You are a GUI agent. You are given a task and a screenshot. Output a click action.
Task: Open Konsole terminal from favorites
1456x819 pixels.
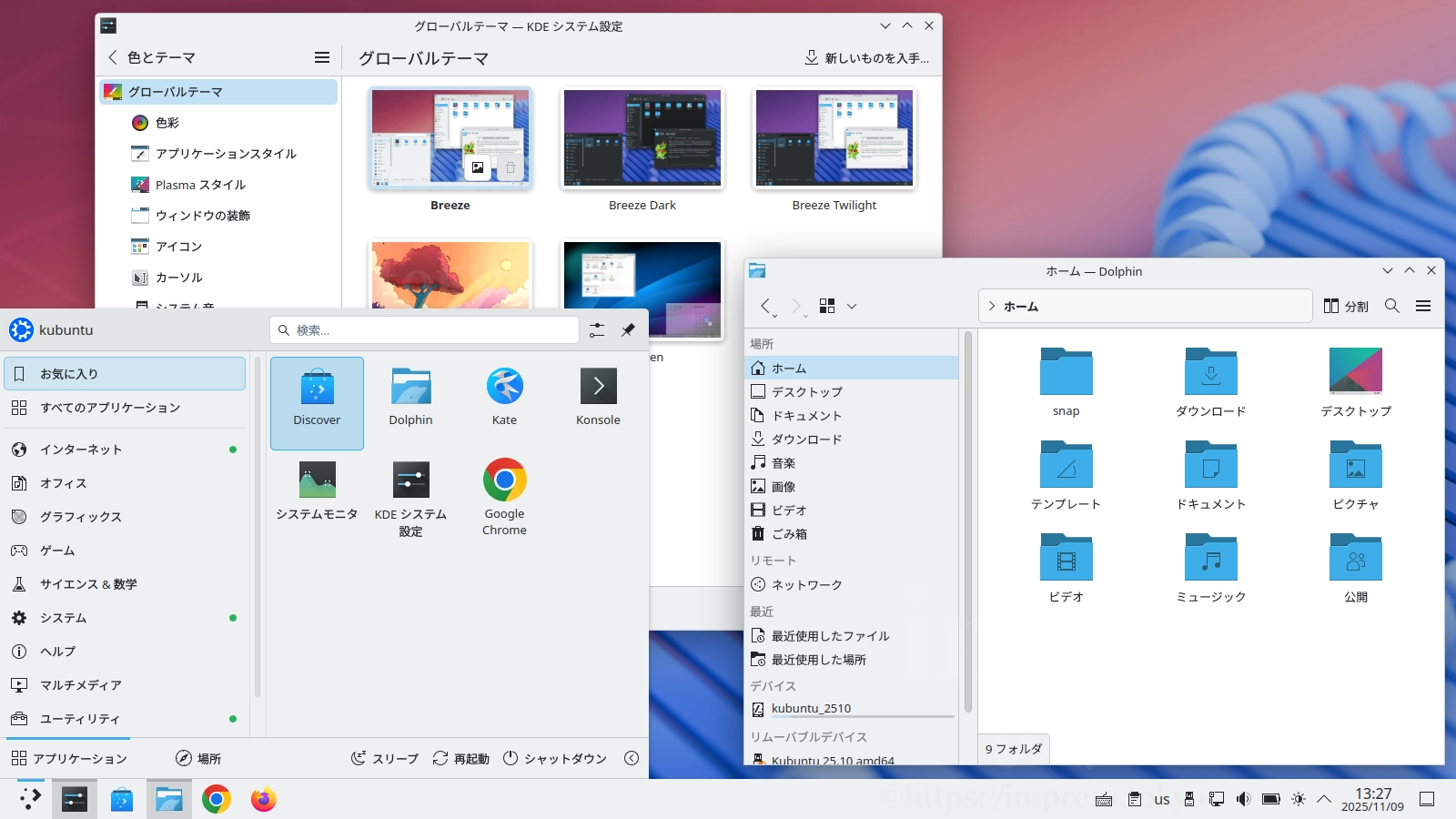[598, 403]
